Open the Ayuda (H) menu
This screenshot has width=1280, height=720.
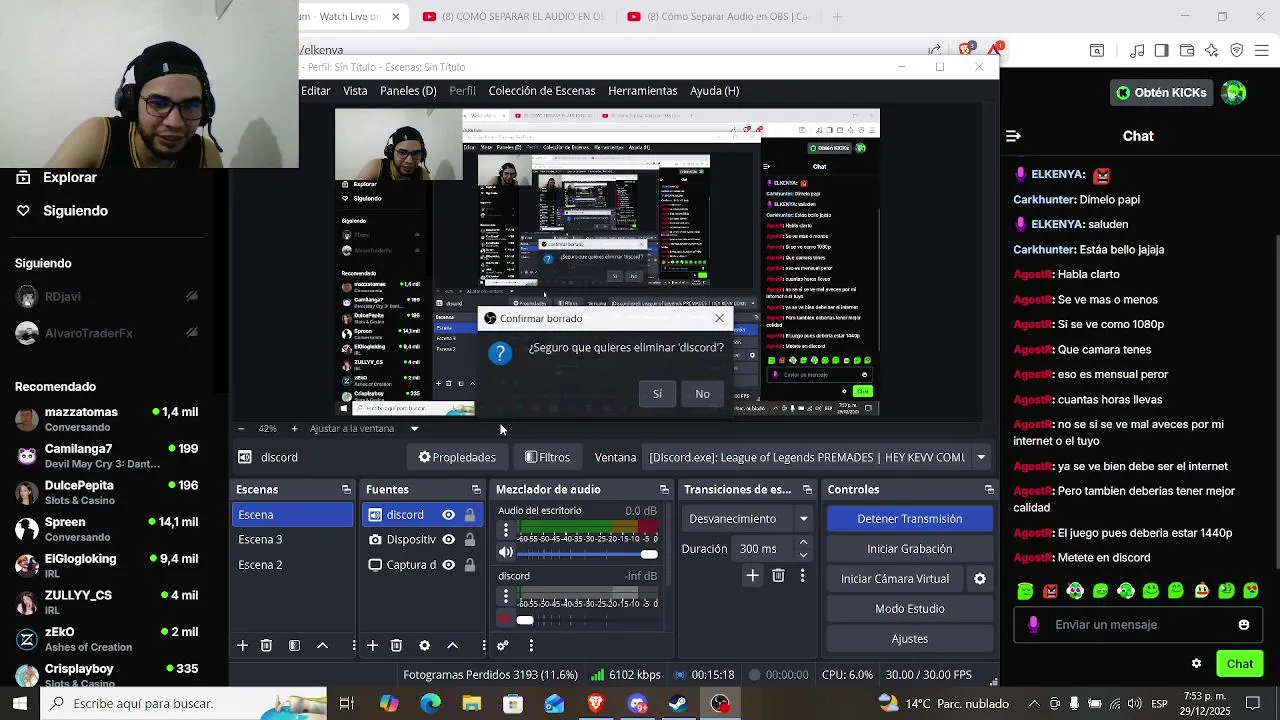[x=714, y=91]
